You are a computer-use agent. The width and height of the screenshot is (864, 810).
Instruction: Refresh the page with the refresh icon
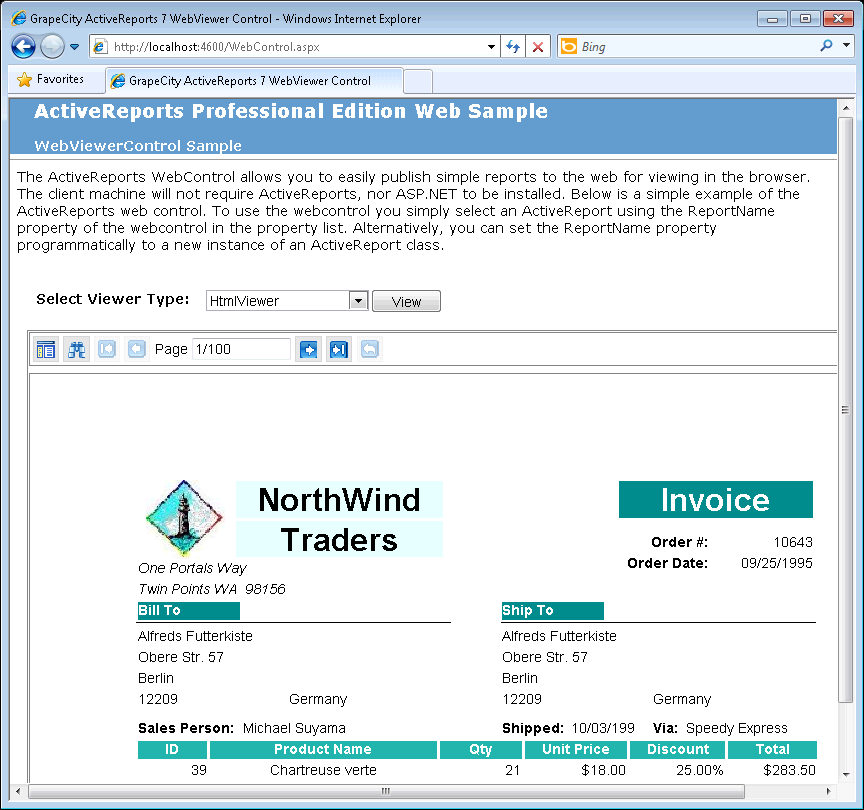(513, 47)
